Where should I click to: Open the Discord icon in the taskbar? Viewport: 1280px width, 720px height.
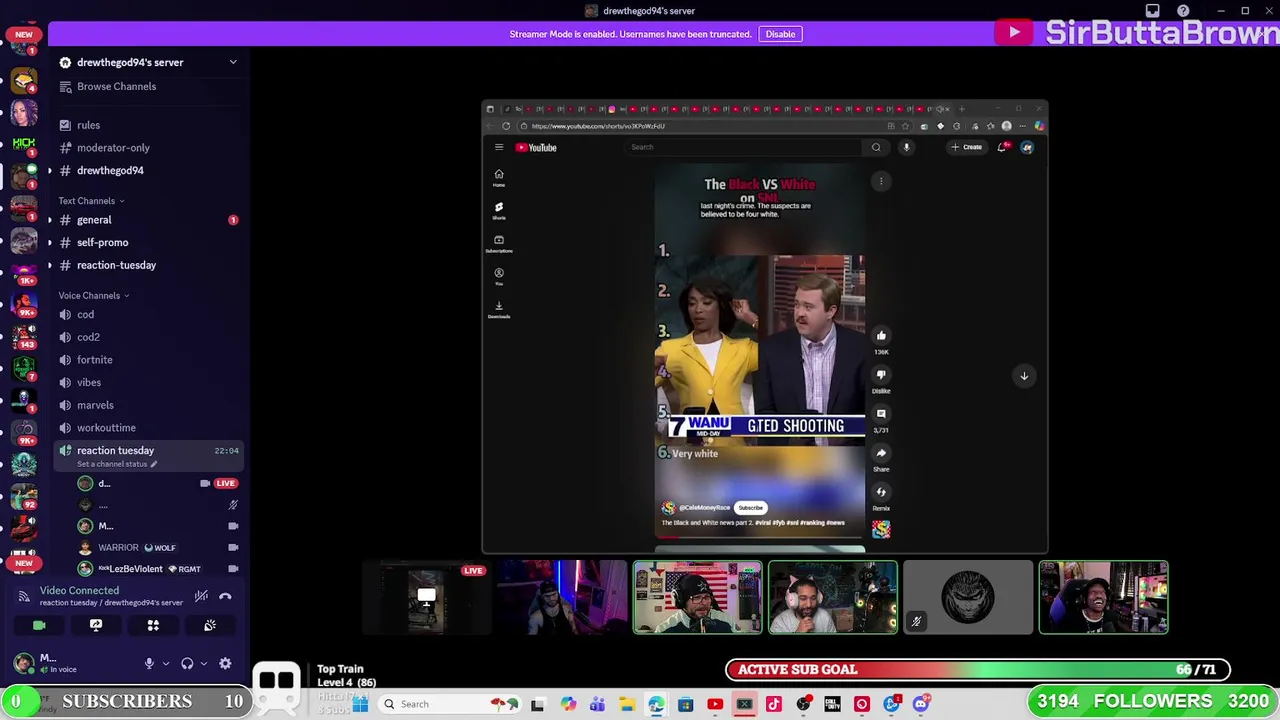click(x=921, y=704)
